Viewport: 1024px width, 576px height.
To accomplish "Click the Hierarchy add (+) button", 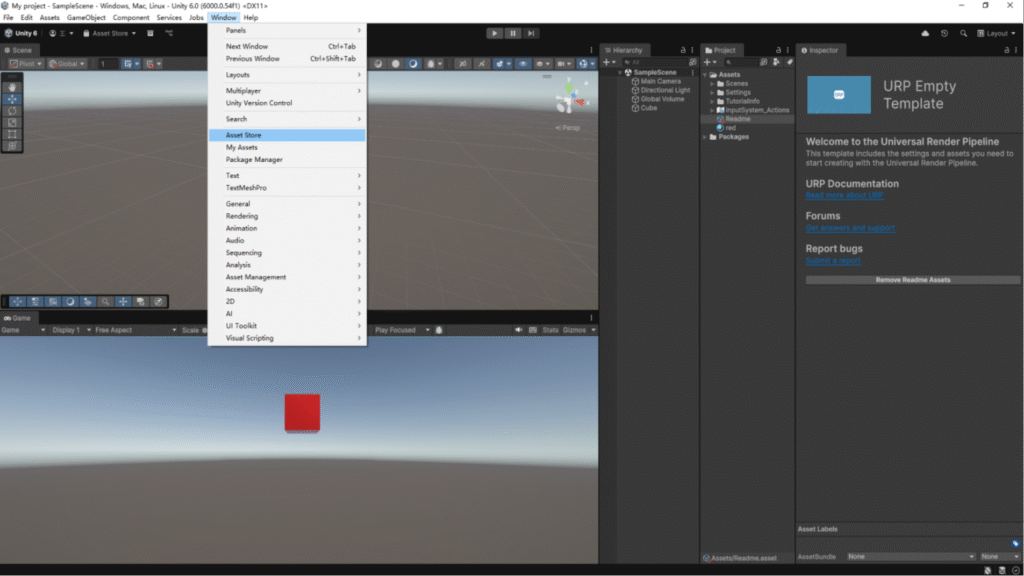I will (x=609, y=63).
